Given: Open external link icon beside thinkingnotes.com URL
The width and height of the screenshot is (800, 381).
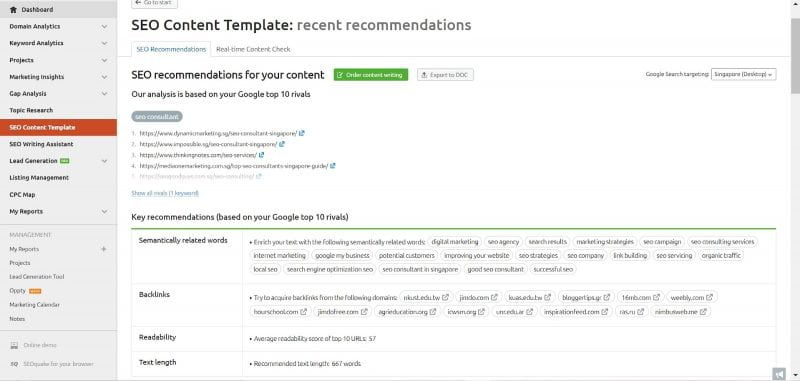Looking at the screenshot, I should (261, 155).
